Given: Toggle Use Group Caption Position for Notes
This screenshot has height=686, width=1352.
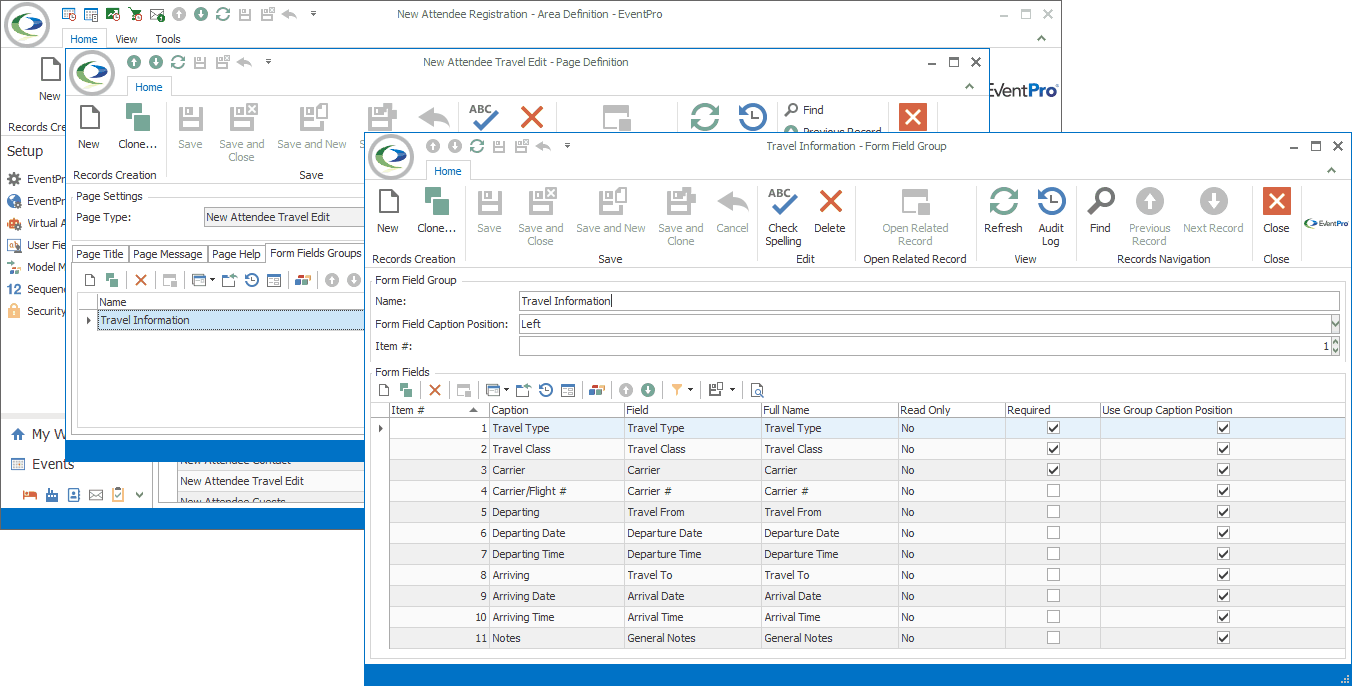Looking at the screenshot, I should (x=1223, y=638).
